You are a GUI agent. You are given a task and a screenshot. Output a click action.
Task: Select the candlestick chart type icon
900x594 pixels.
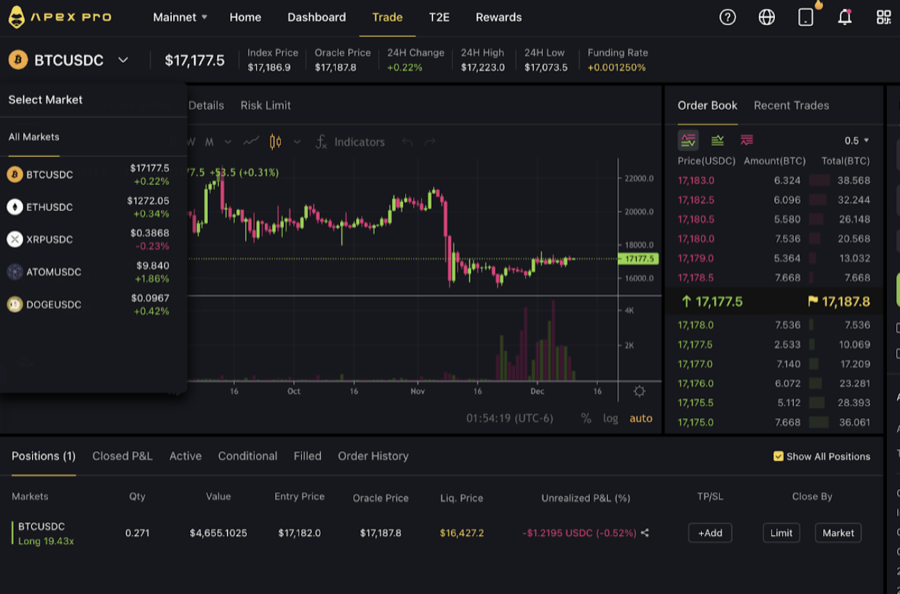click(275, 141)
